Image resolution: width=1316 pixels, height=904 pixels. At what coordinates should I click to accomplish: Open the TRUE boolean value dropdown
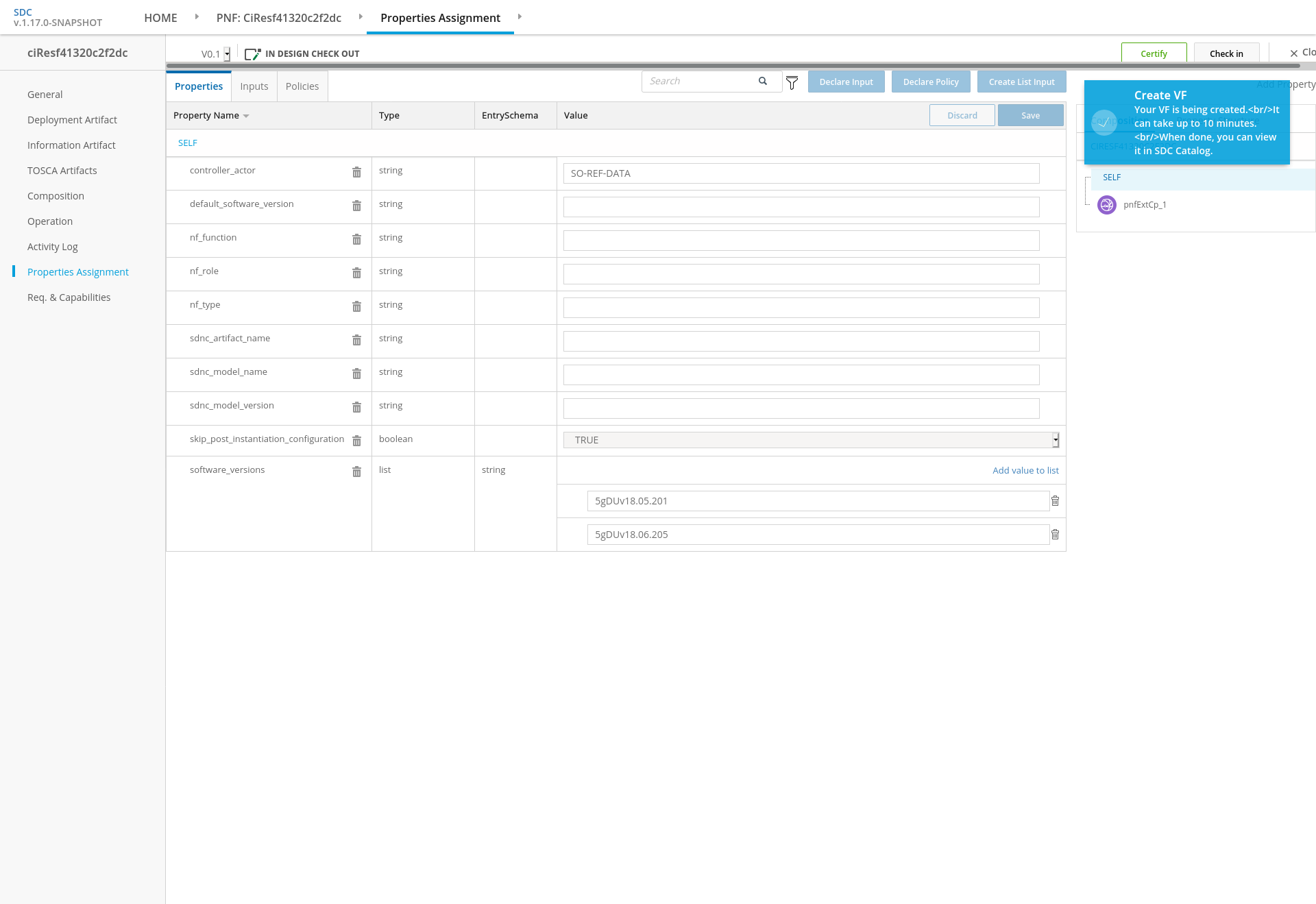pos(1056,440)
